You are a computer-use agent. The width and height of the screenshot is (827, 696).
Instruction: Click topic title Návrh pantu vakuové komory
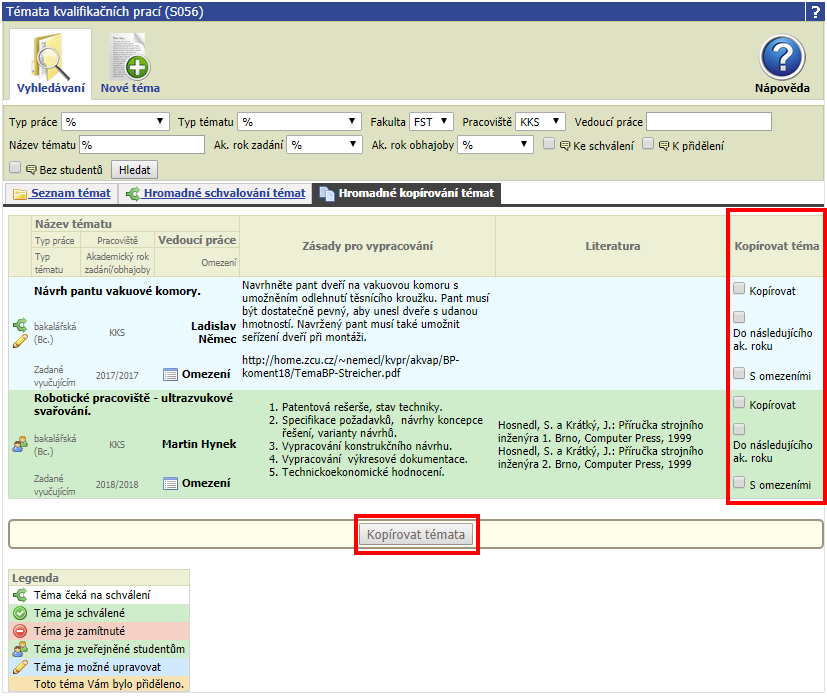pos(117,291)
